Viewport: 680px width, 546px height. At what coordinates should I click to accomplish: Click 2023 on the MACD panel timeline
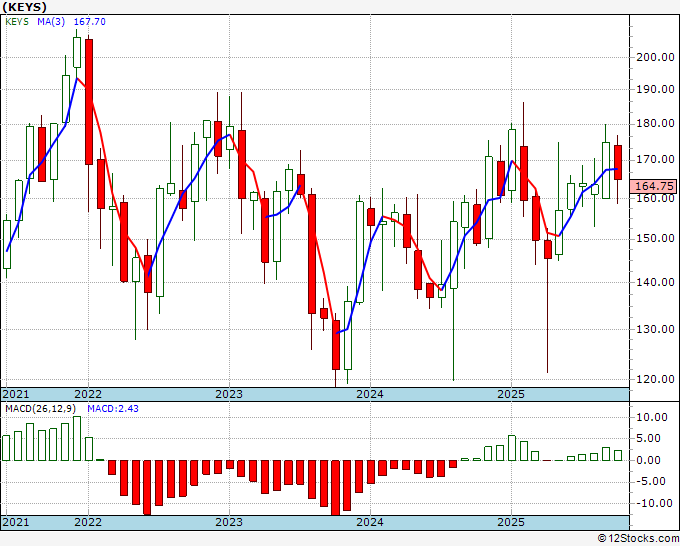(229, 522)
